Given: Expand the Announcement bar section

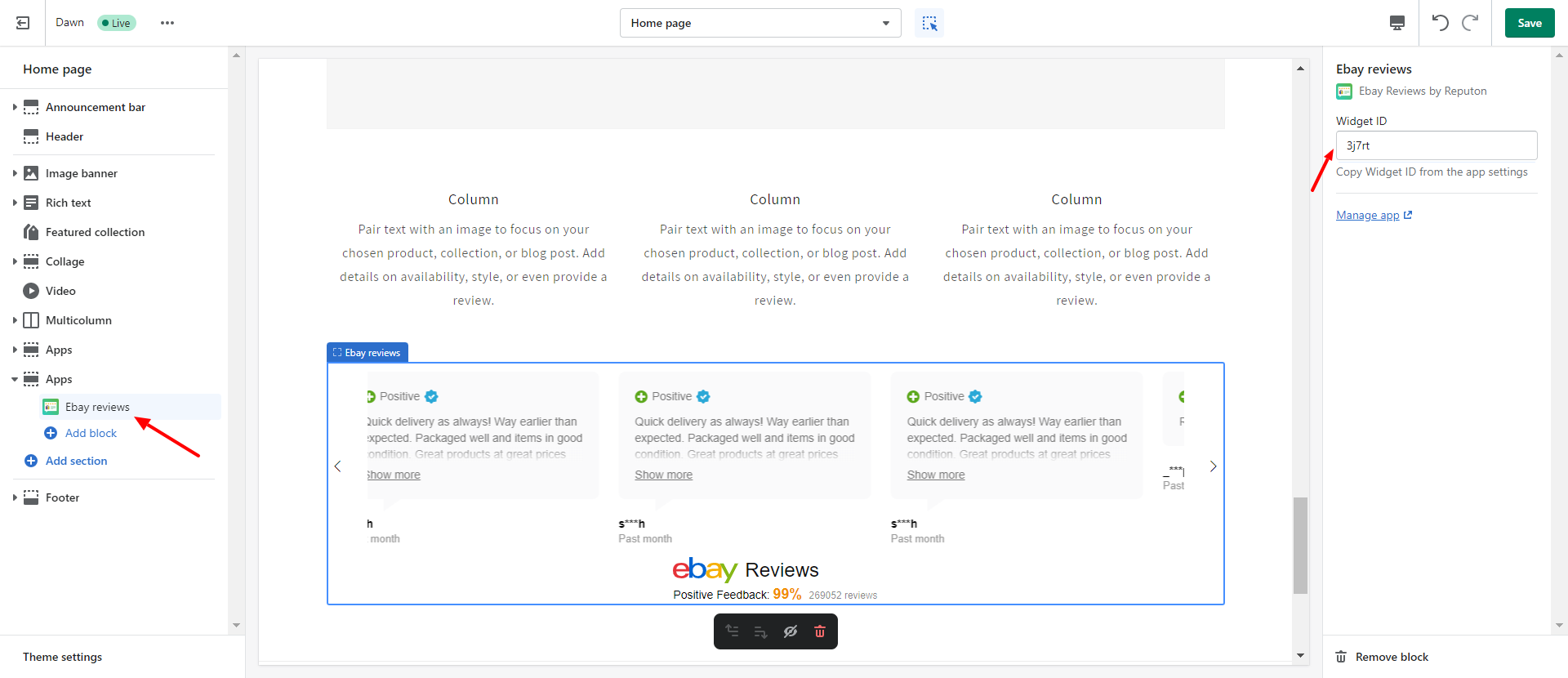Looking at the screenshot, I should 15,107.
